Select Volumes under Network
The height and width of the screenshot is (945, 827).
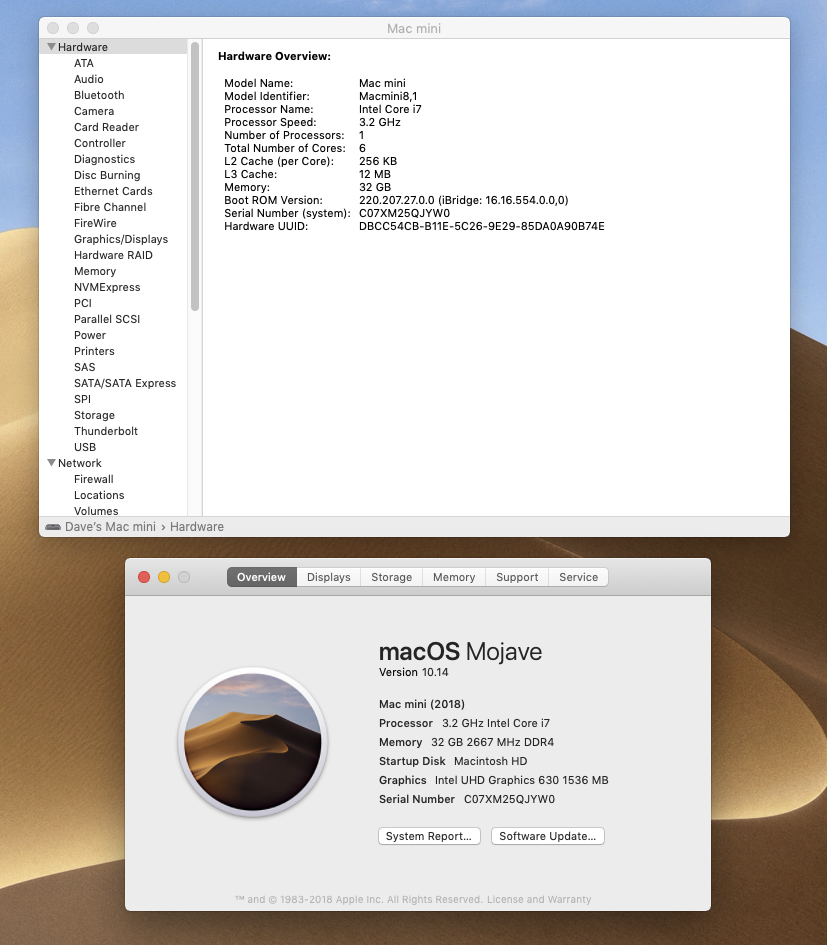[96, 510]
